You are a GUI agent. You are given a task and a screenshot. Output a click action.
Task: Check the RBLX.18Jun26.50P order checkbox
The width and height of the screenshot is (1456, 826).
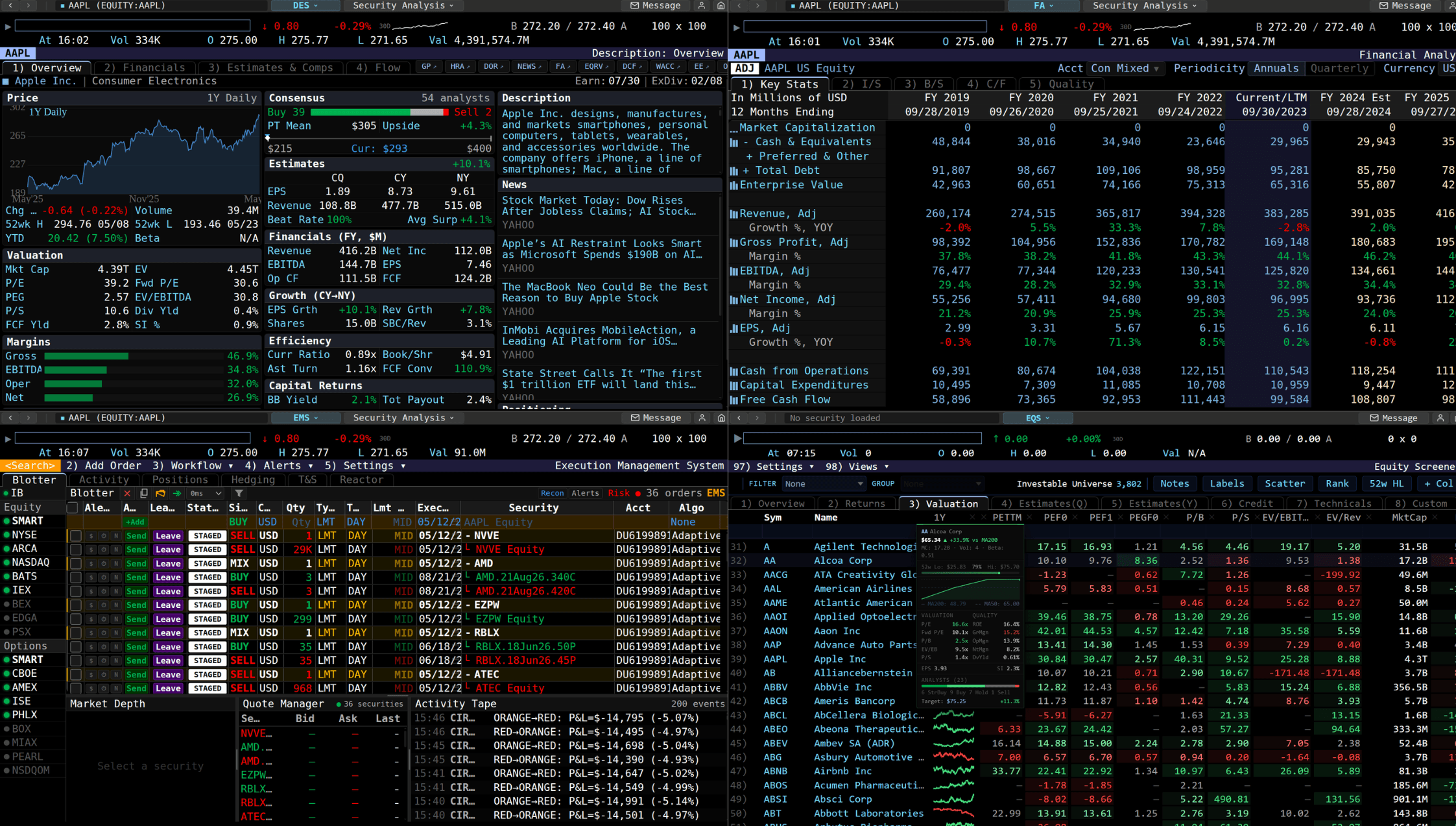[x=76, y=647]
